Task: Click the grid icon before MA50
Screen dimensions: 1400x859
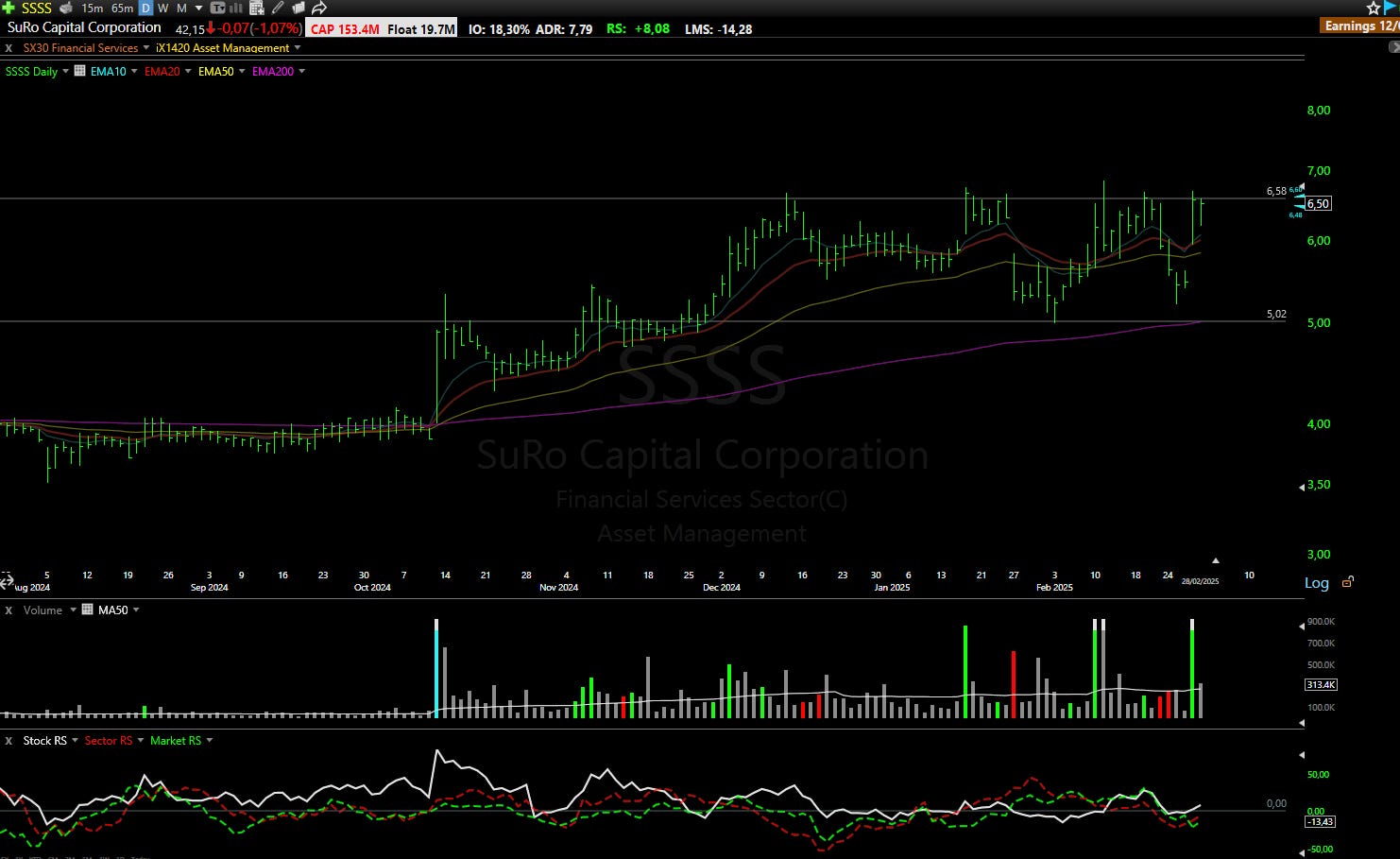Action: point(88,610)
